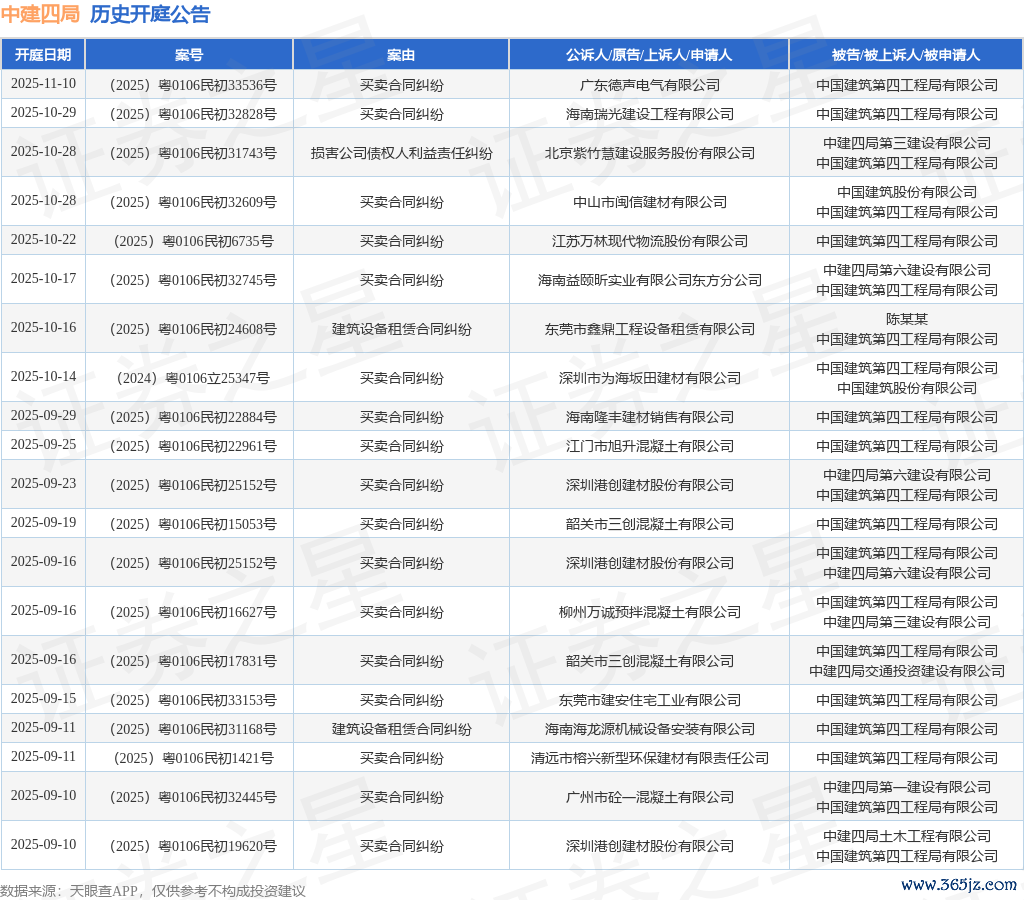Open case (2025)粤0106民初33536号
1024x900 pixels.
[189, 85]
